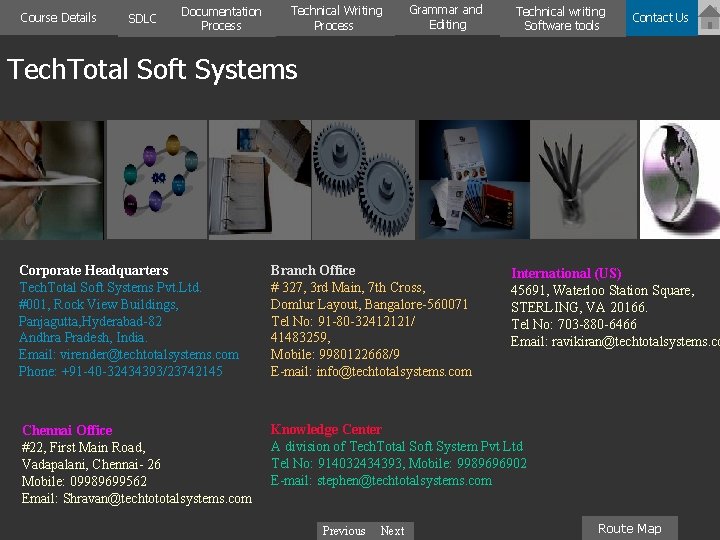This screenshot has width=720, height=540.
Task: Click the 'Tel No: 91-80-32412121/' line
Action: click(x=343, y=321)
